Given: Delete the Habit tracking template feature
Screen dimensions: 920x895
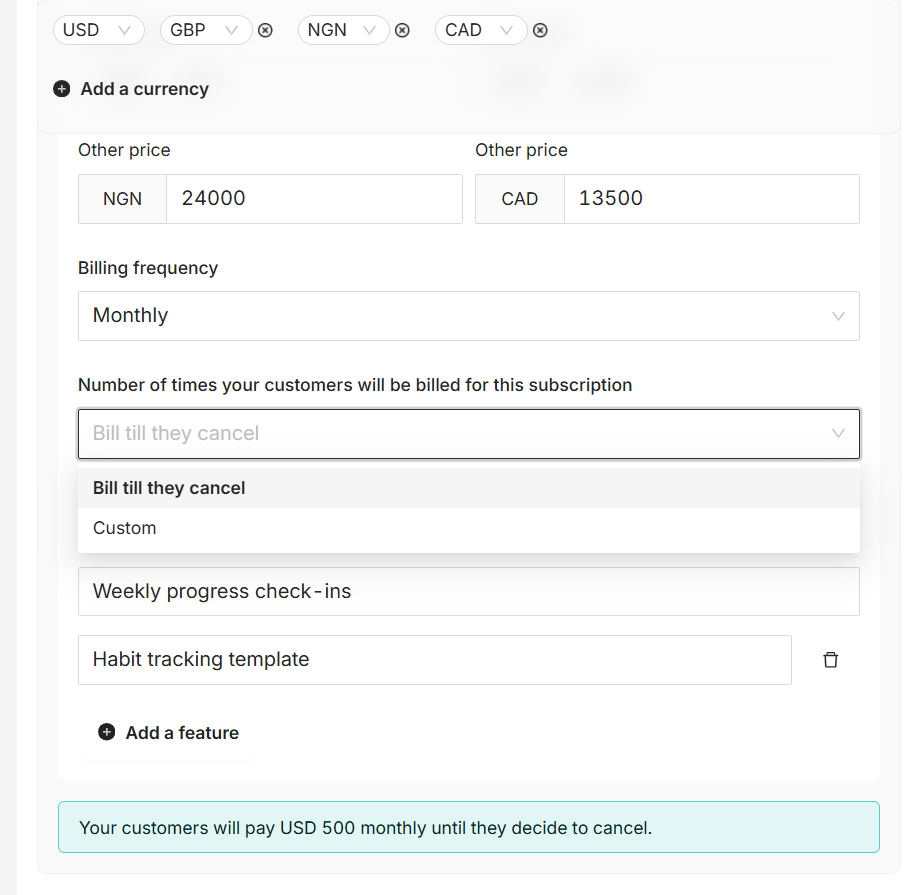Looking at the screenshot, I should click(830, 660).
